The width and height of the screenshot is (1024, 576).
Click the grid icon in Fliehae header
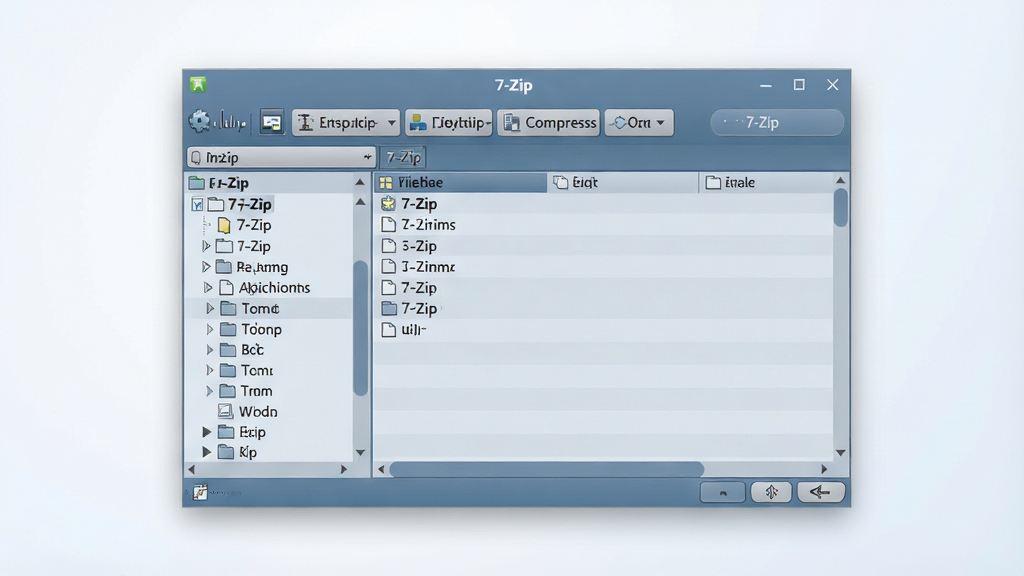386,183
